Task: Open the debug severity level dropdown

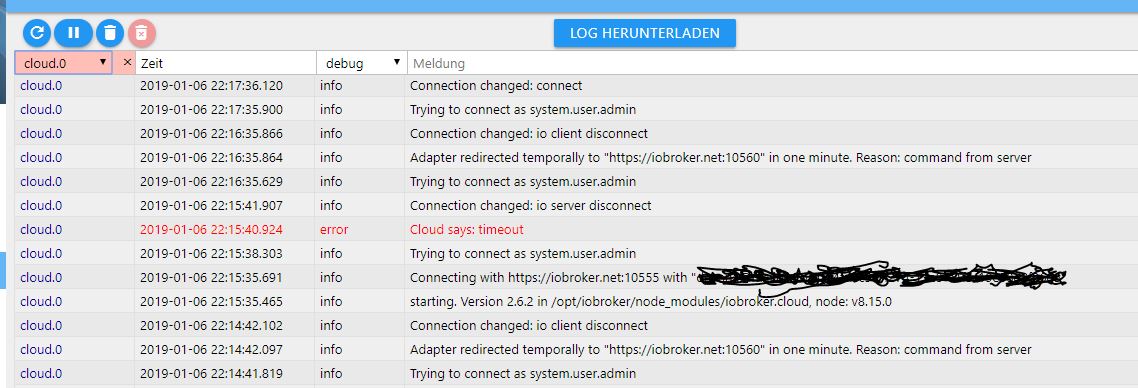Action: click(361, 63)
